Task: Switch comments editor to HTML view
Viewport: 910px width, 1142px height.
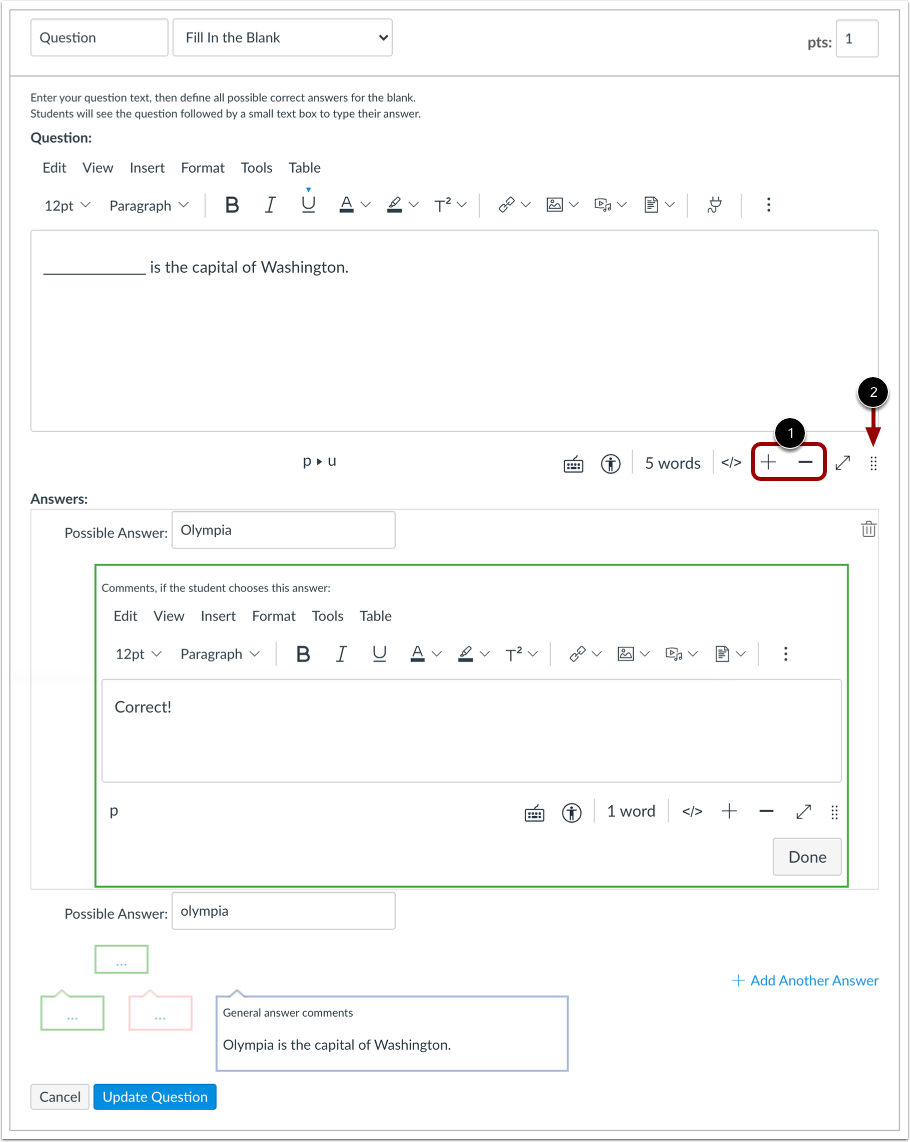Action: (692, 811)
